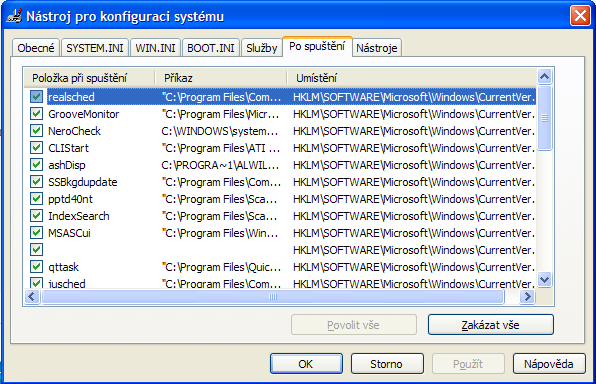Screen dimensions: 596x384
Task: Click the horizontal scrollbar thumb
Action: click(273, 297)
